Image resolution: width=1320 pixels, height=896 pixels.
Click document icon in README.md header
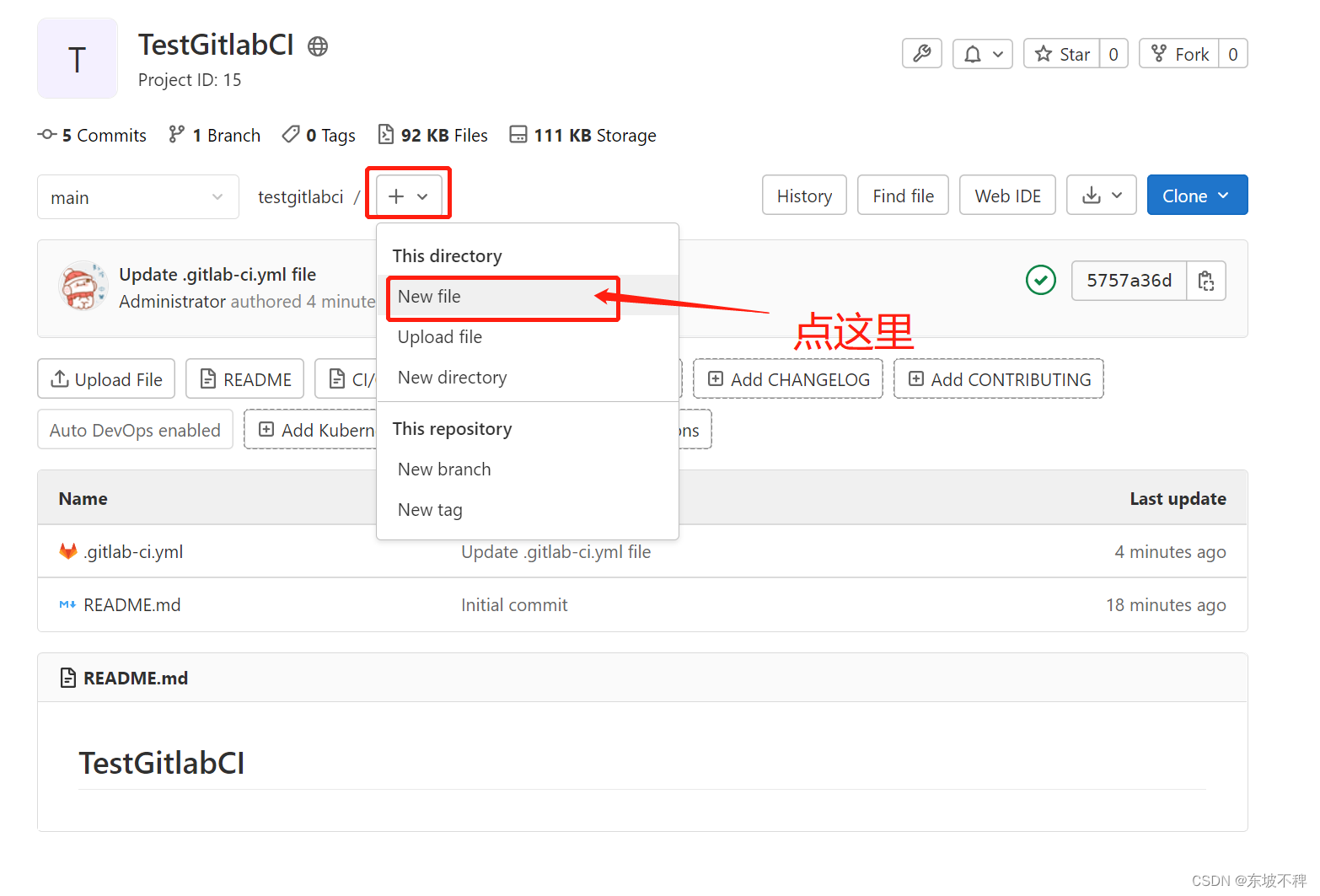pyautogui.click(x=68, y=678)
